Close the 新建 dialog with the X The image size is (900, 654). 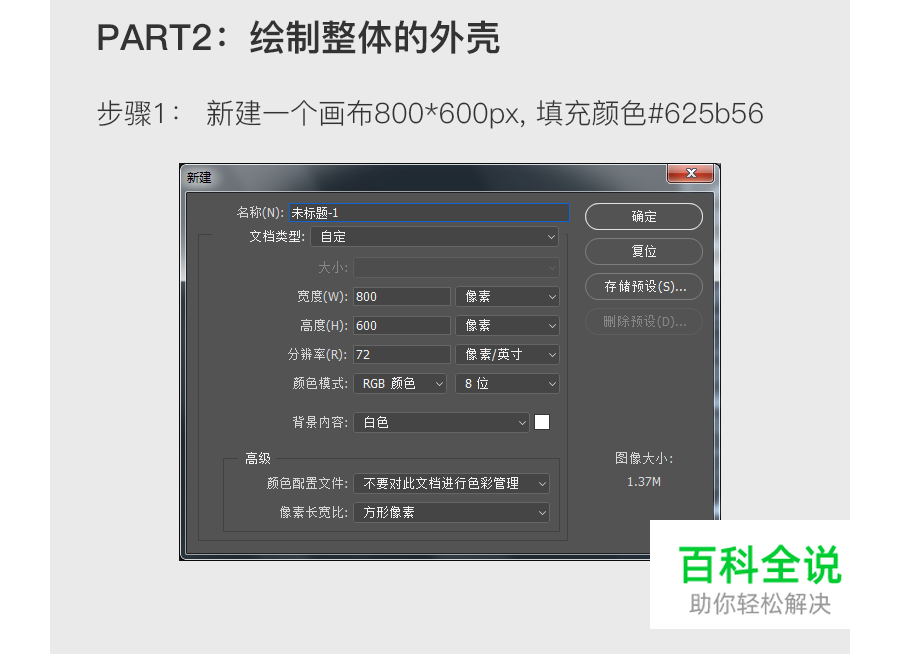click(x=690, y=173)
